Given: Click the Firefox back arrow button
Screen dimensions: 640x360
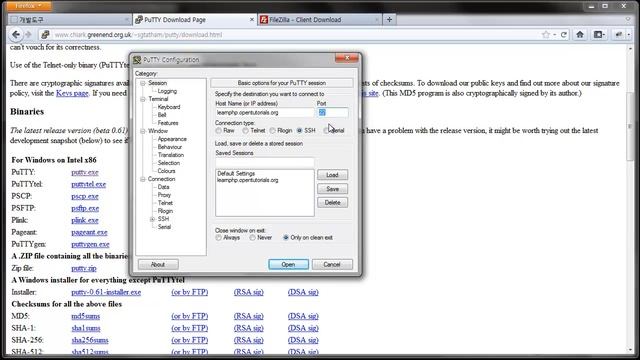Looking at the screenshot, I should [x=16, y=35].
